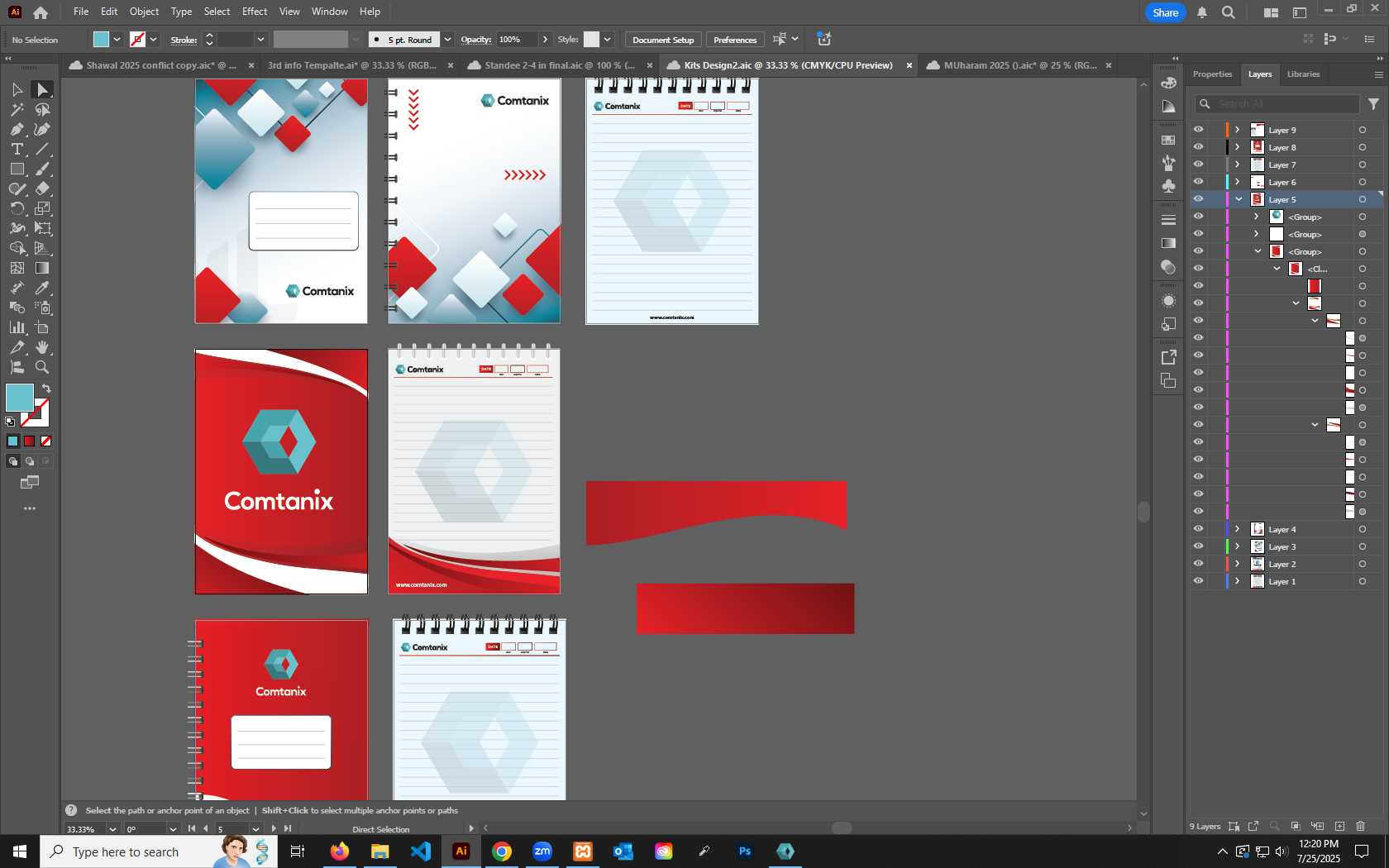Open the File menu
The image size is (1389, 868).
point(81,12)
